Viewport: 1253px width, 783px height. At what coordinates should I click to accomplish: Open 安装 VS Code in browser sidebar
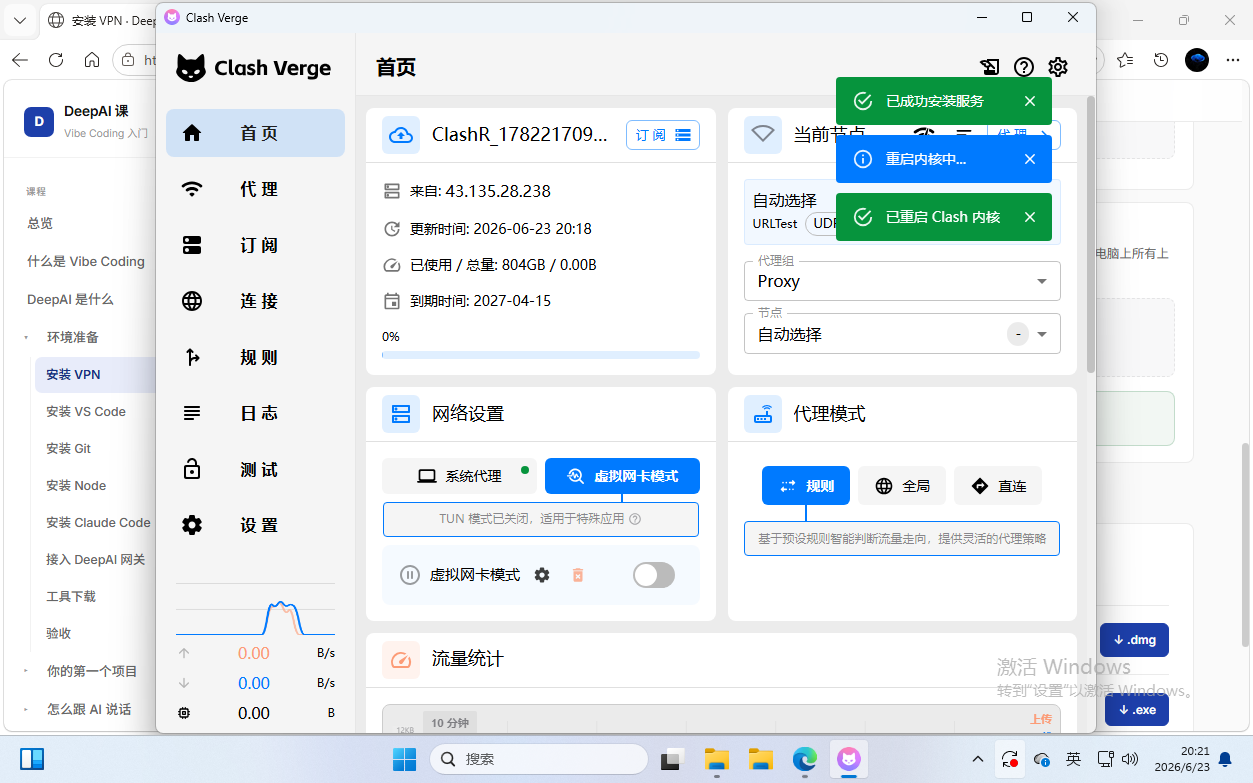coord(86,411)
